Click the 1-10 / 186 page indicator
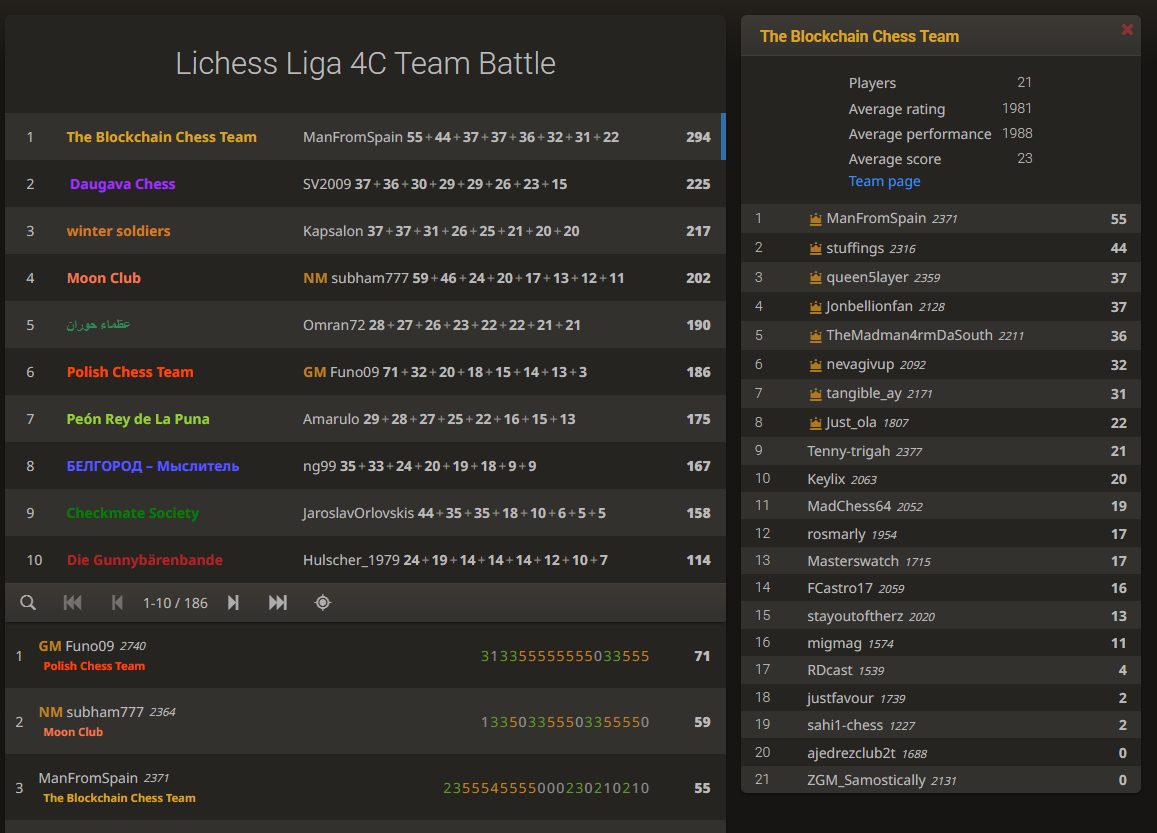Viewport: 1157px width, 833px height. (176, 603)
